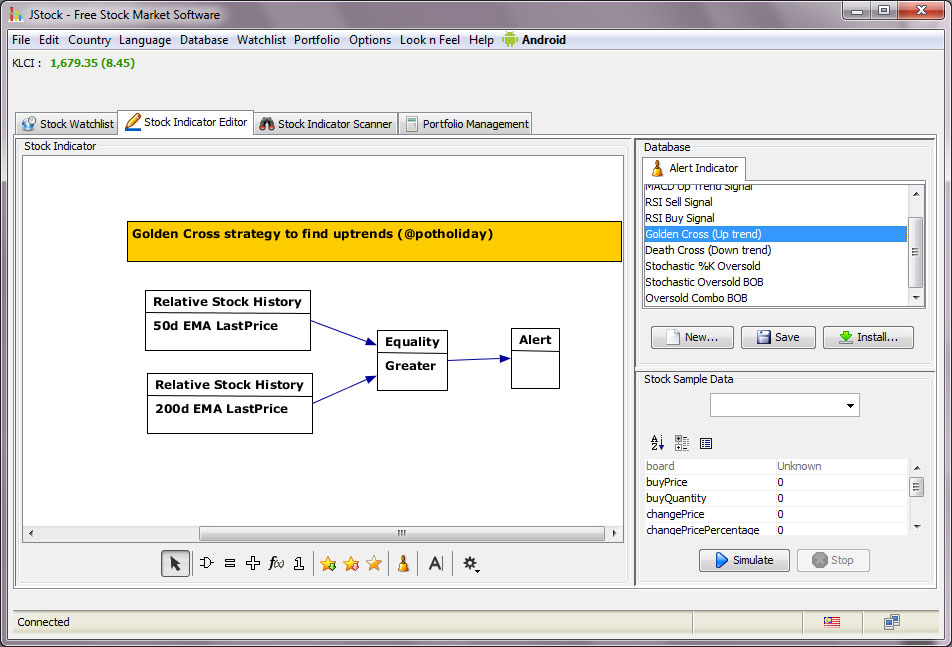This screenshot has width=952, height=647.
Task: Select the arithmetic plus operator tool
Action: (253, 563)
